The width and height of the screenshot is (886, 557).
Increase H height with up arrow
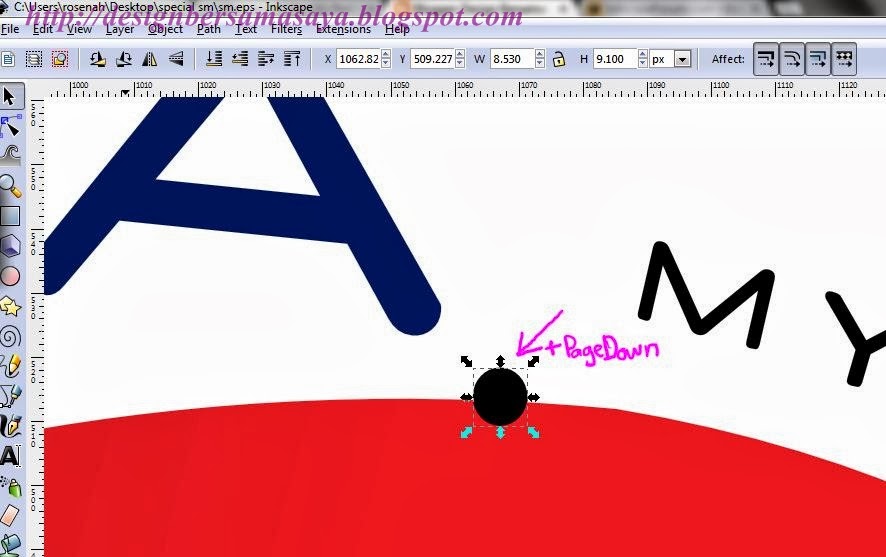click(x=642, y=54)
